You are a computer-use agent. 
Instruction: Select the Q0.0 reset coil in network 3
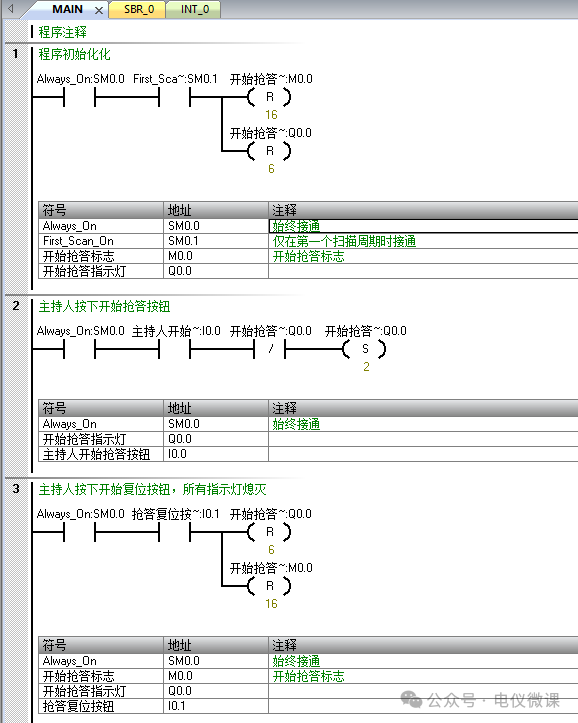(270, 533)
